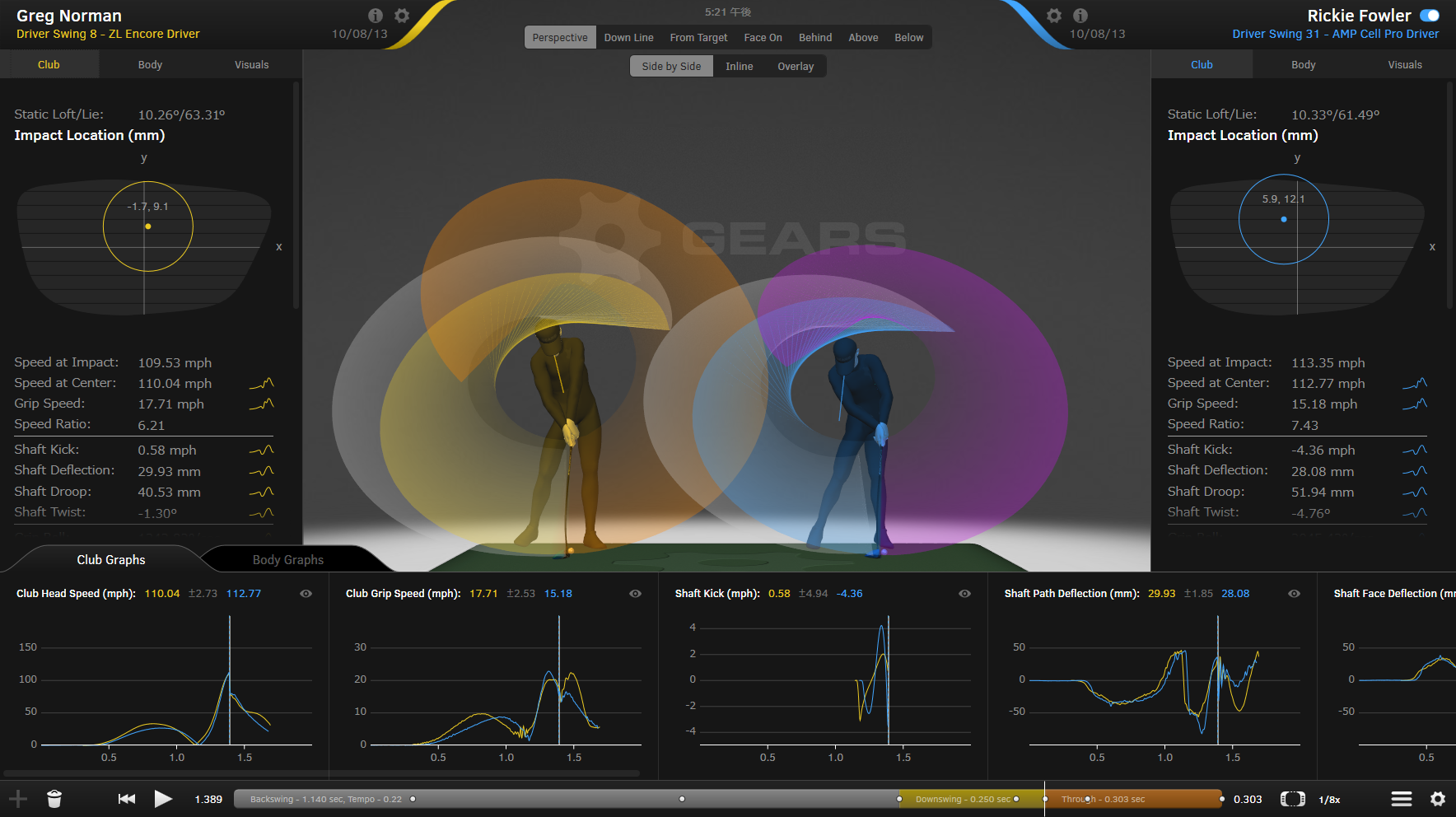Open playback settings gear

1438,799
